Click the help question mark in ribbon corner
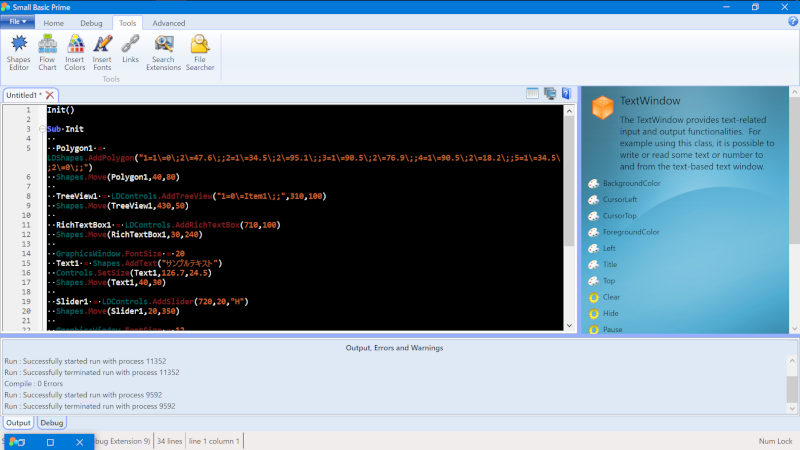This screenshot has height=450, width=800. click(x=793, y=21)
